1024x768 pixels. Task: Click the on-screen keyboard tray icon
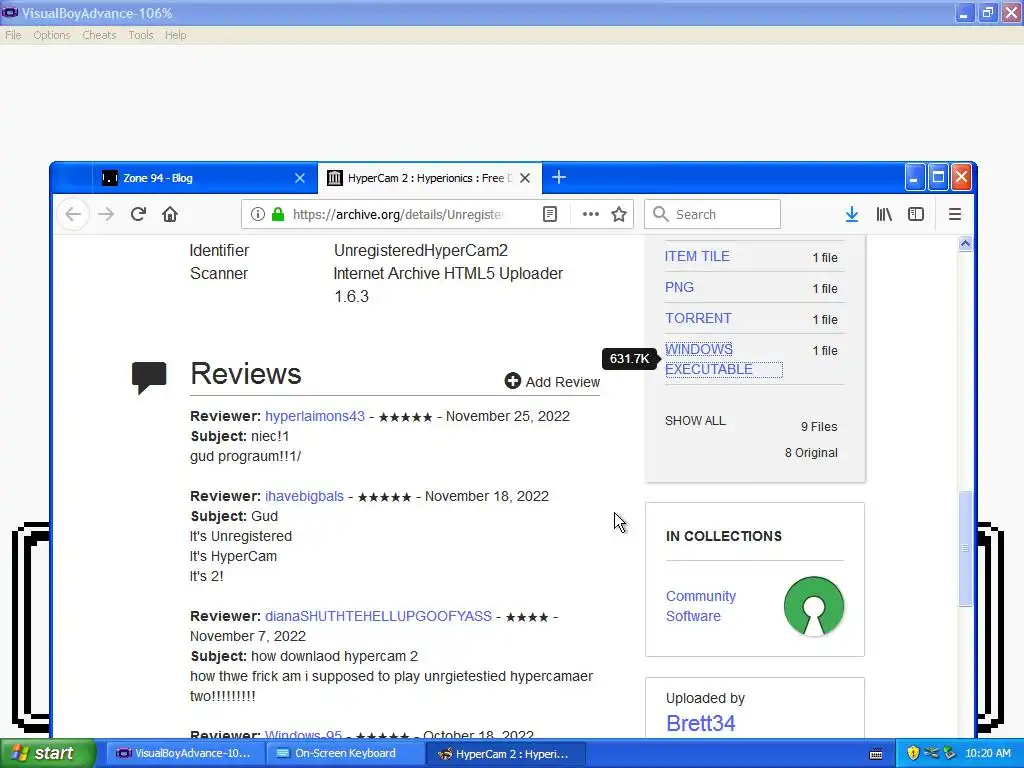pyautogui.click(x=876, y=754)
